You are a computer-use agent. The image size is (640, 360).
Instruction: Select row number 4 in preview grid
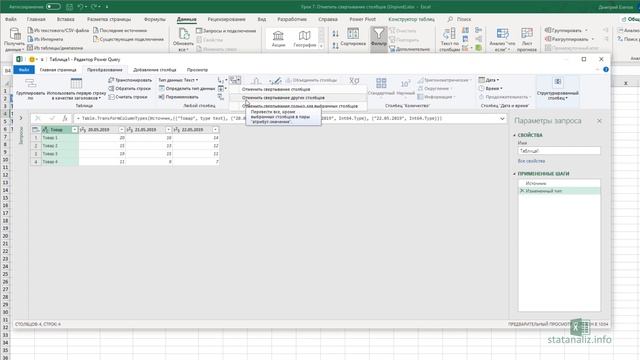tap(36, 162)
